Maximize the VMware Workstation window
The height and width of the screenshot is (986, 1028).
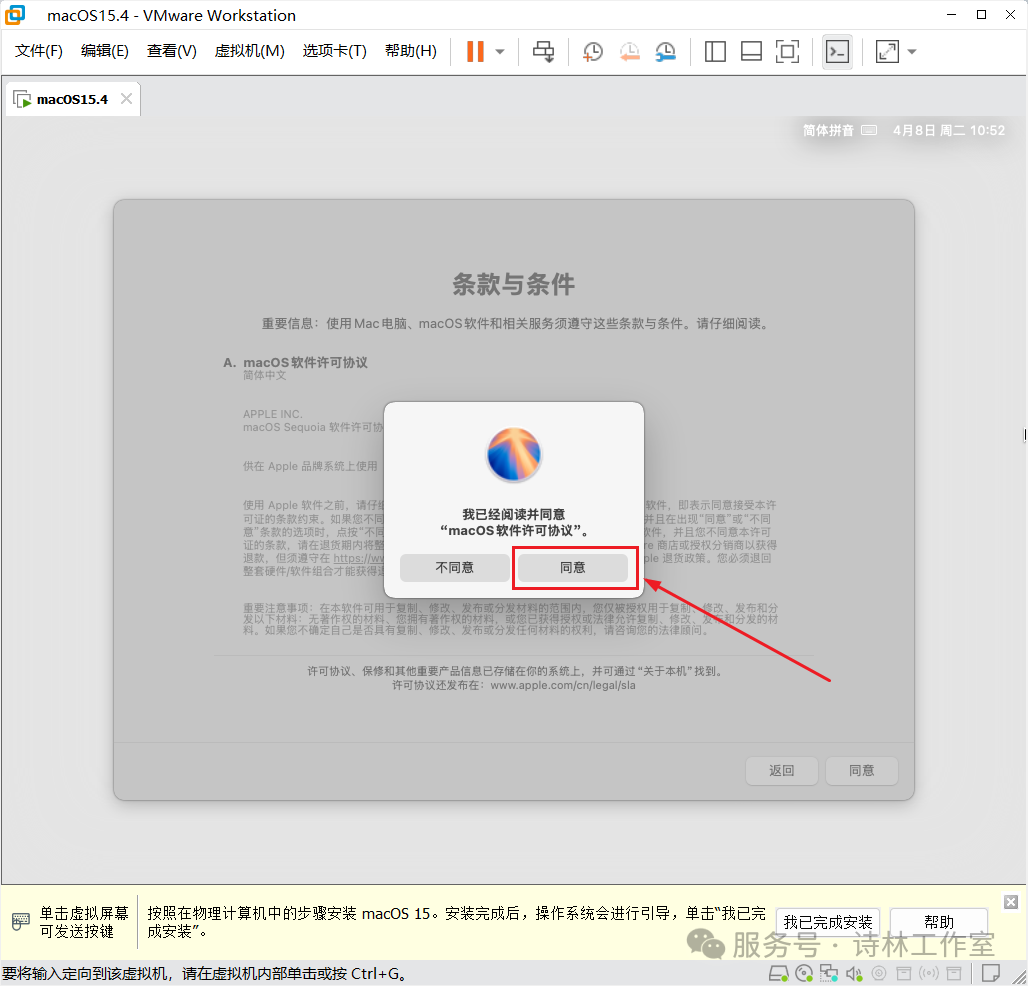pyautogui.click(x=981, y=14)
